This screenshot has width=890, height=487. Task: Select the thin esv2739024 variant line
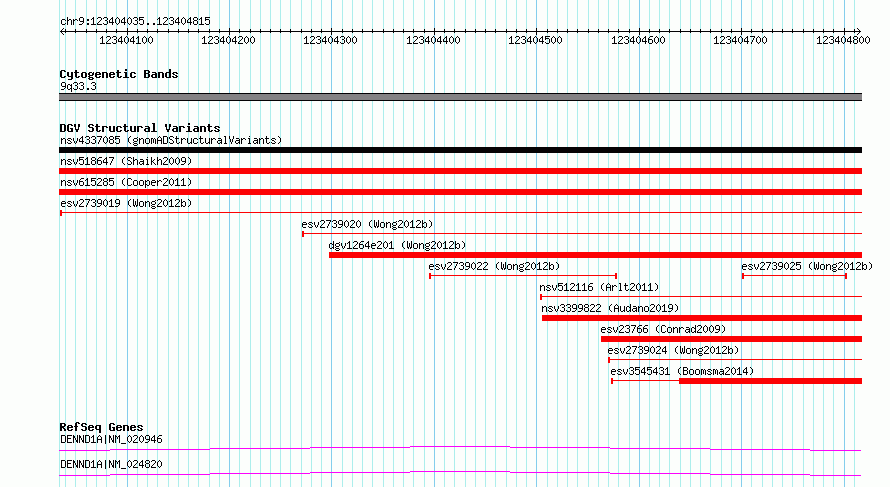pos(735,360)
